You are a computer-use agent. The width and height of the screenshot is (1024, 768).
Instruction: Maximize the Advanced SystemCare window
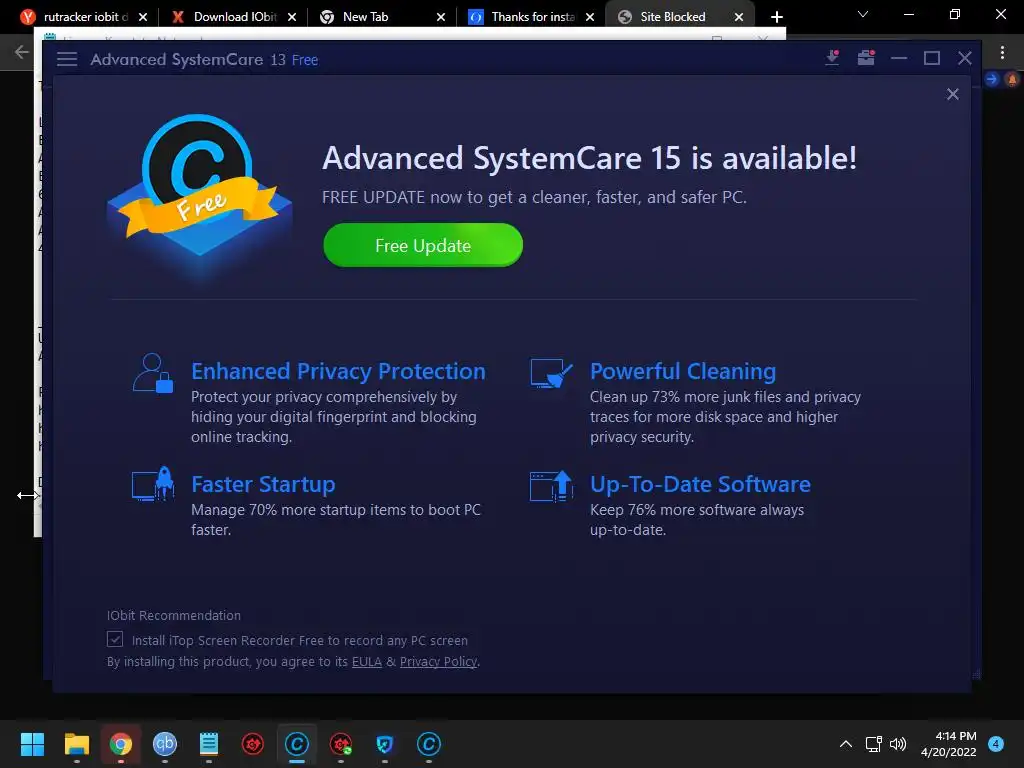pos(932,58)
